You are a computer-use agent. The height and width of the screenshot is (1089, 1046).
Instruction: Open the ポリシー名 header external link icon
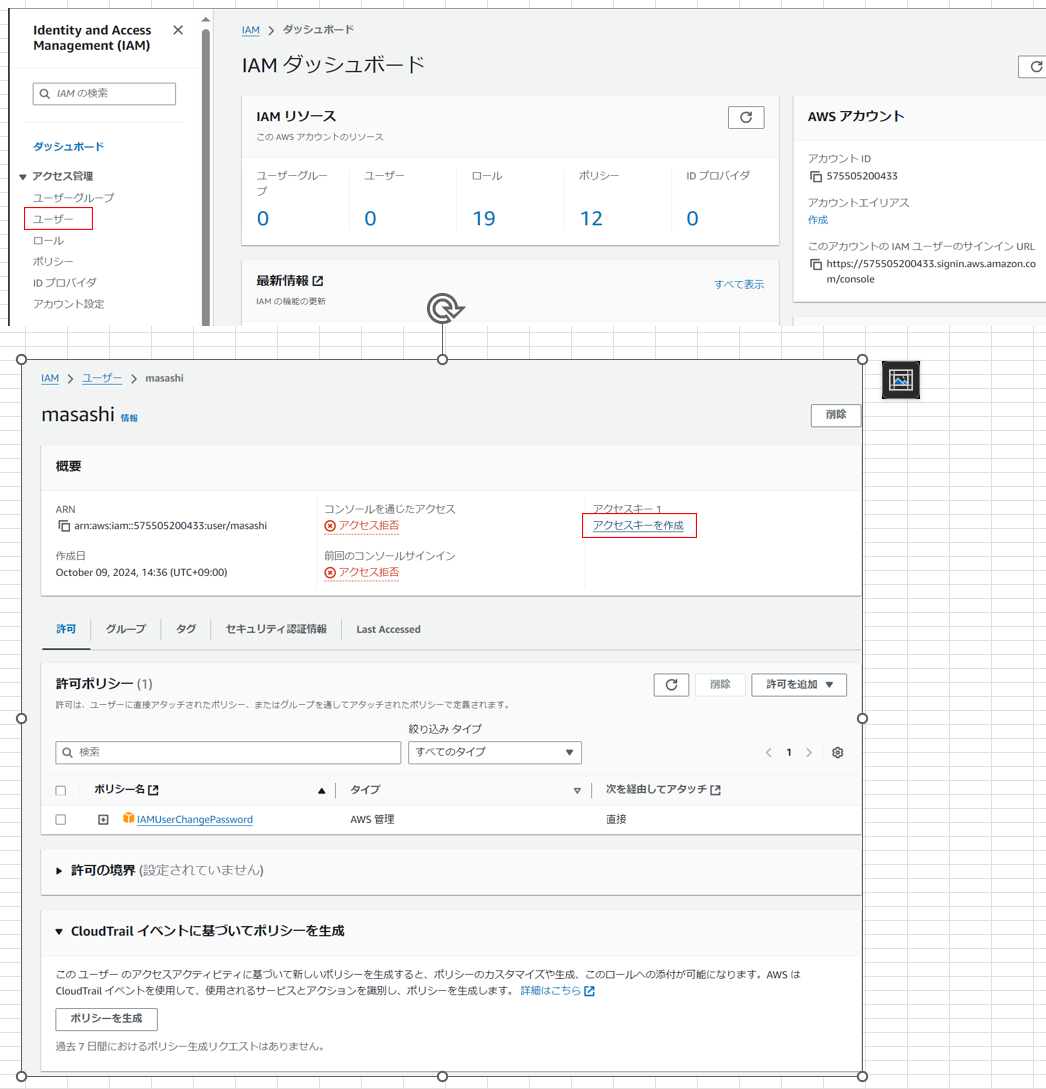click(153, 790)
